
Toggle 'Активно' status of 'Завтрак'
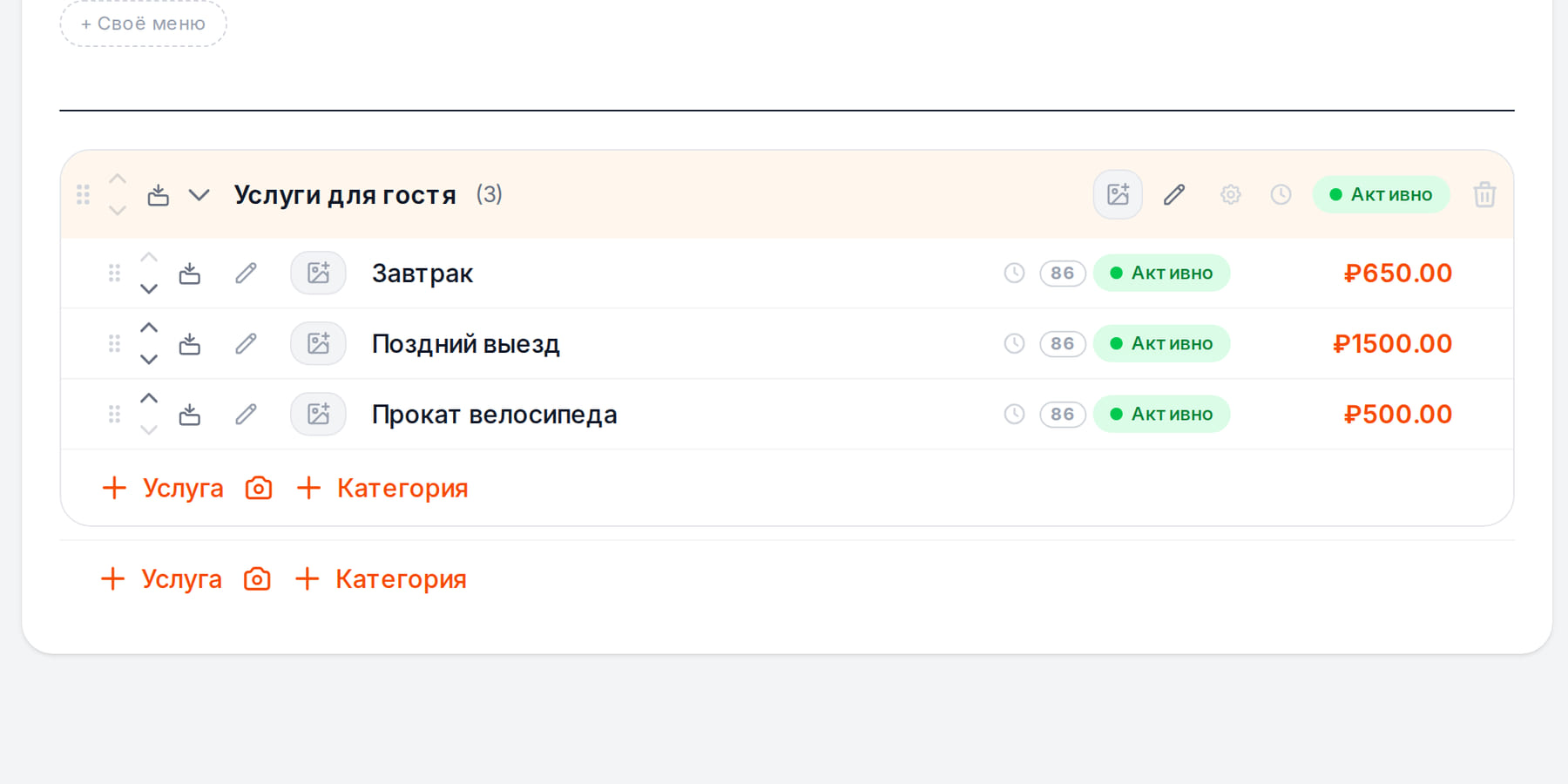pos(1161,274)
